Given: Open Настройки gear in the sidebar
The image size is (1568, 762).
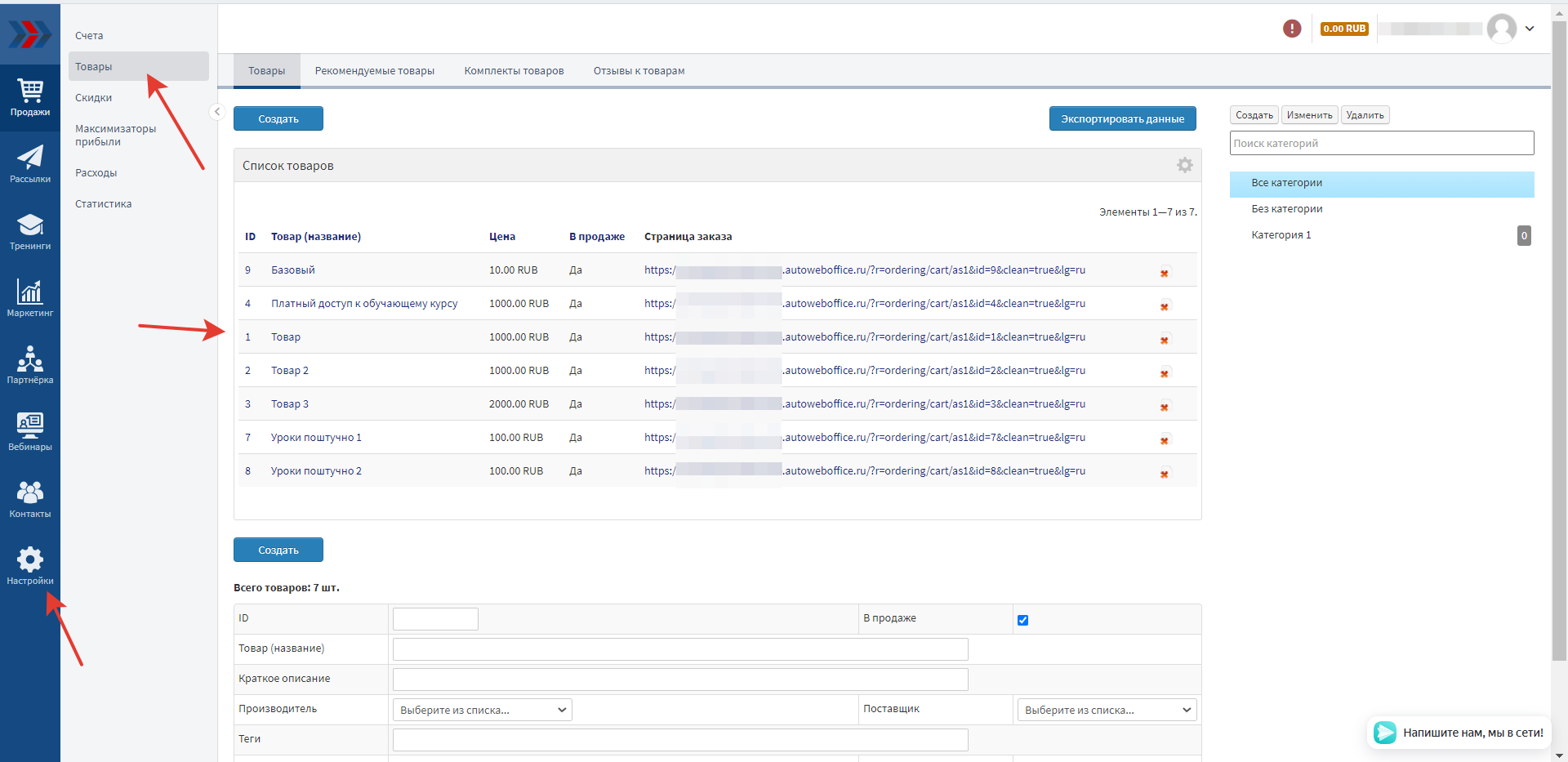Looking at the screenshot, I should tap(30, 565).
